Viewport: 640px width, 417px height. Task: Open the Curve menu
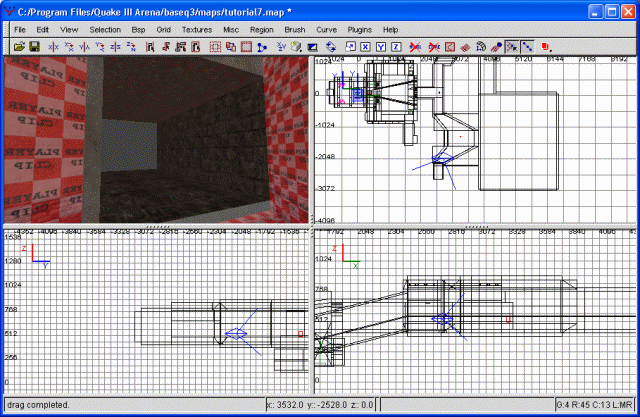coord(327,30)
